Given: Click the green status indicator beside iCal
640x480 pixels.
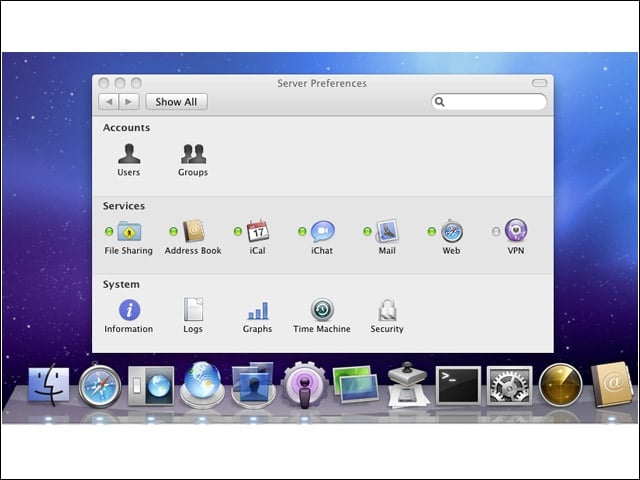Looking at the screenshot, I should point(238,231).
